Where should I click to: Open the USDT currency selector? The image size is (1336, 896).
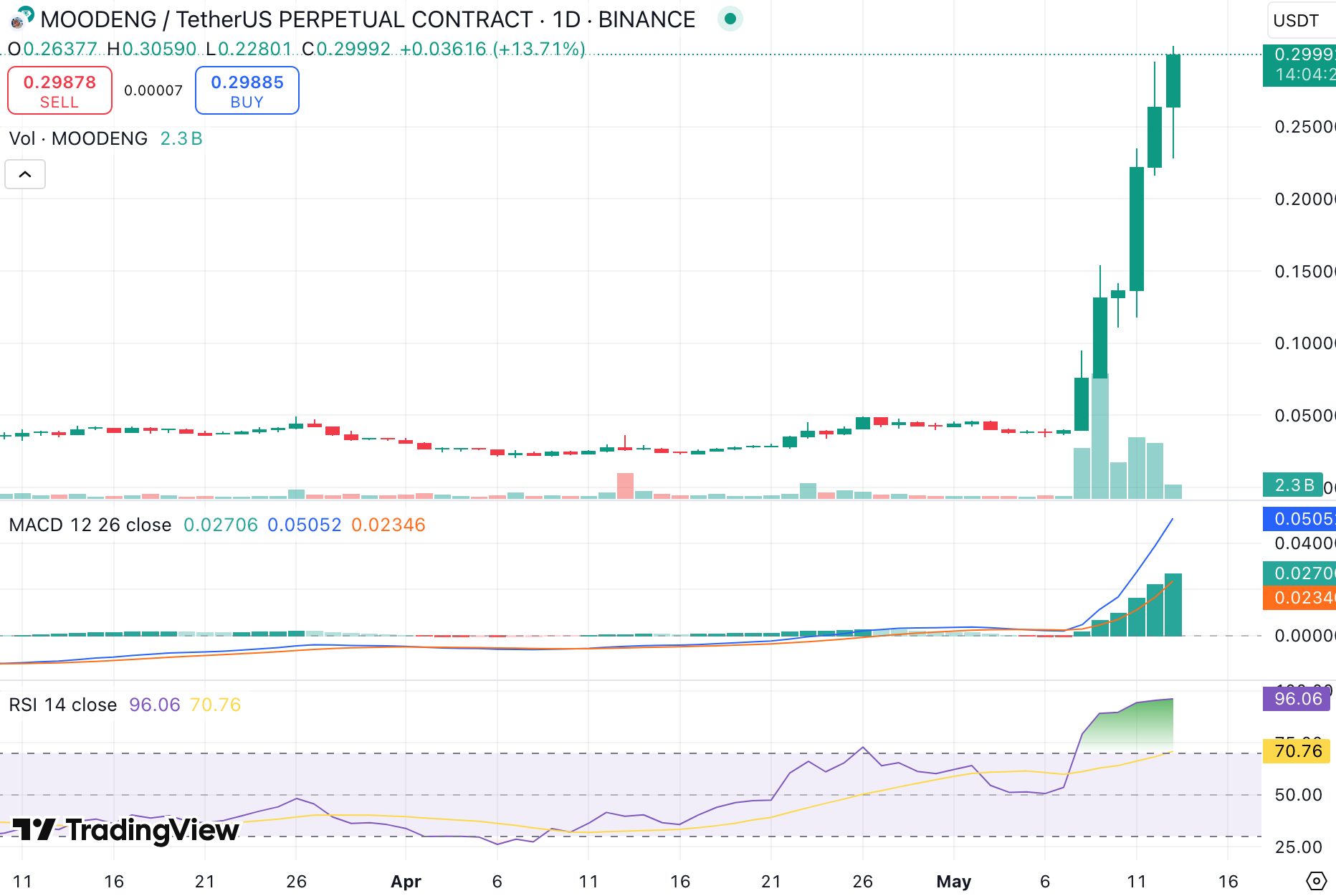coord(1296,20)
